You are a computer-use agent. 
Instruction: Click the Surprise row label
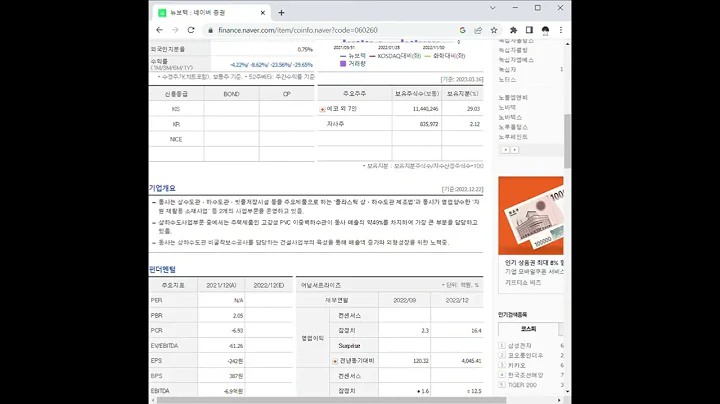(349, 346)
